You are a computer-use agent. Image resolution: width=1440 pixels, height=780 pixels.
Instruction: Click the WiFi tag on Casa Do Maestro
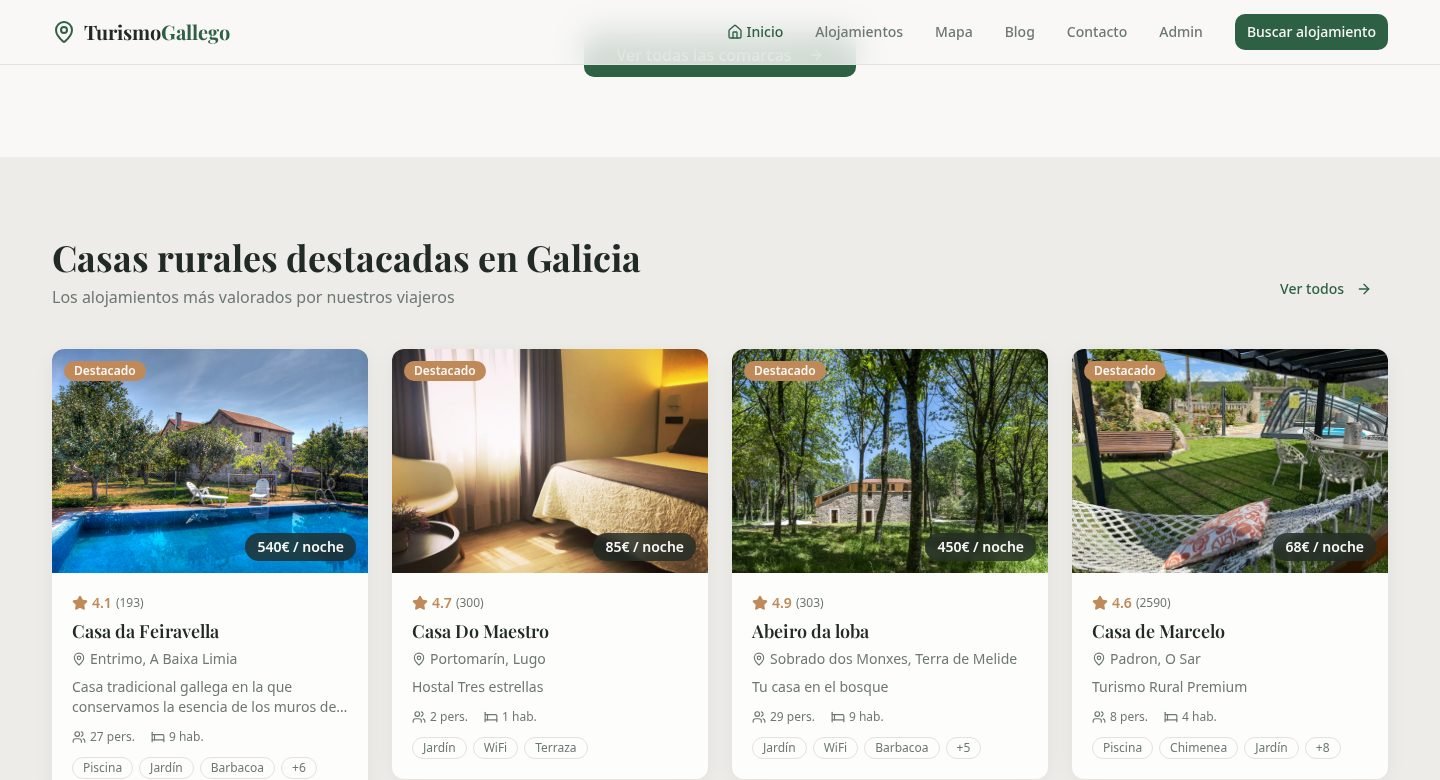pyautogui.click(x=495, y=748)
